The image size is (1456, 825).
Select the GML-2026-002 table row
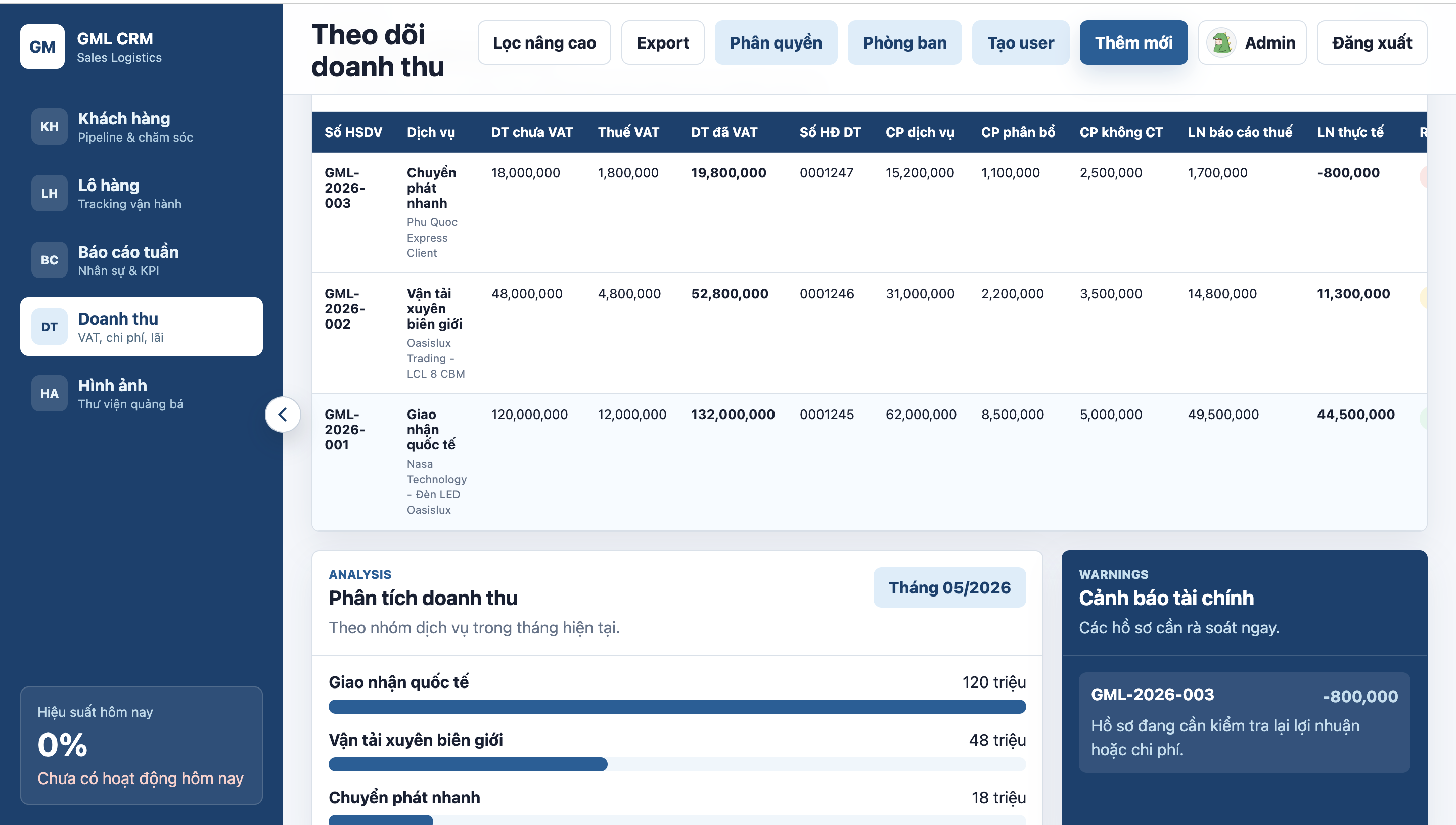869,333
